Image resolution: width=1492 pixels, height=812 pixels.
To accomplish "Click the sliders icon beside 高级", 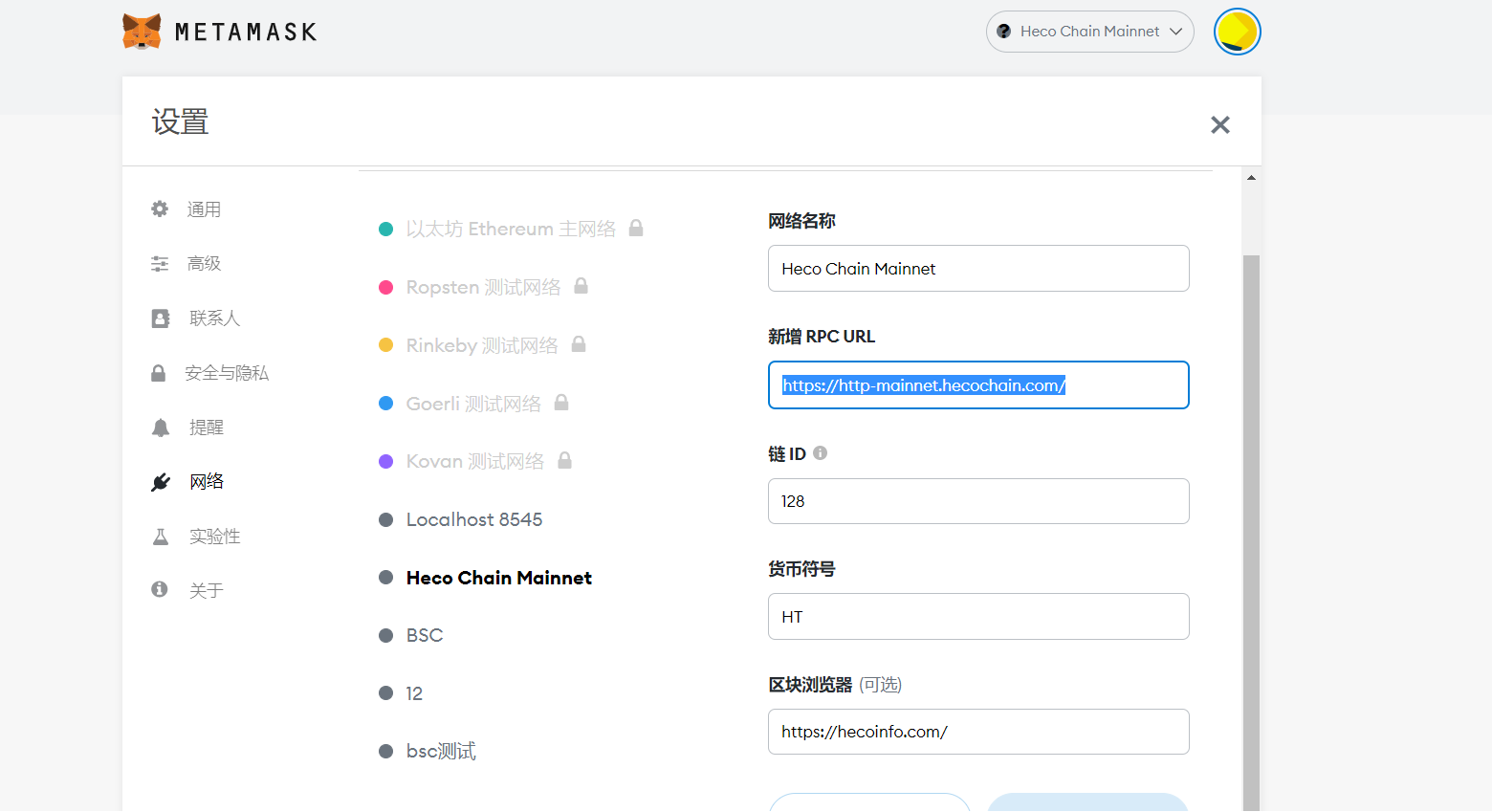I will click(160, 263).
